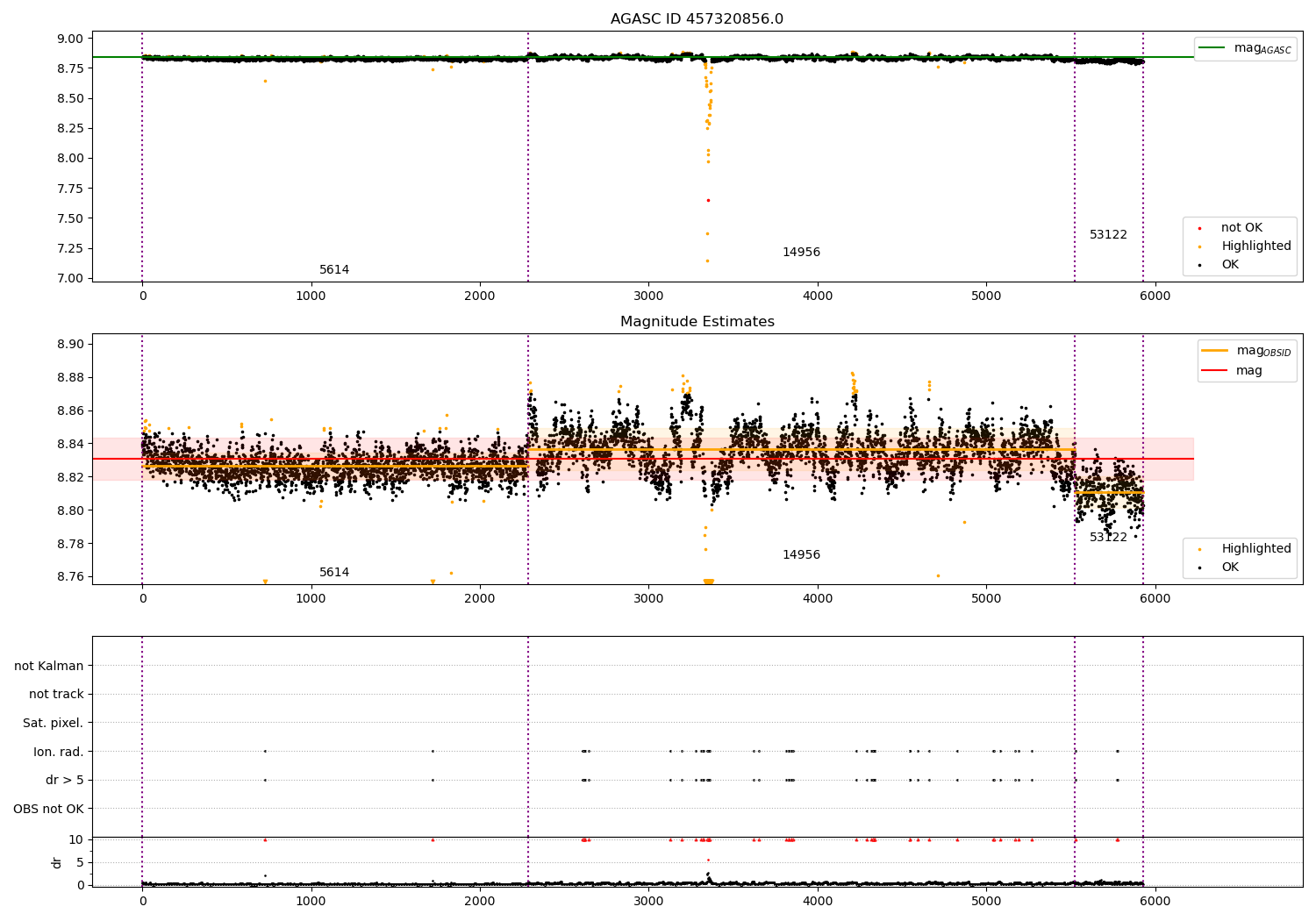Click the red not-OK data point in top plot

point(708,200)
